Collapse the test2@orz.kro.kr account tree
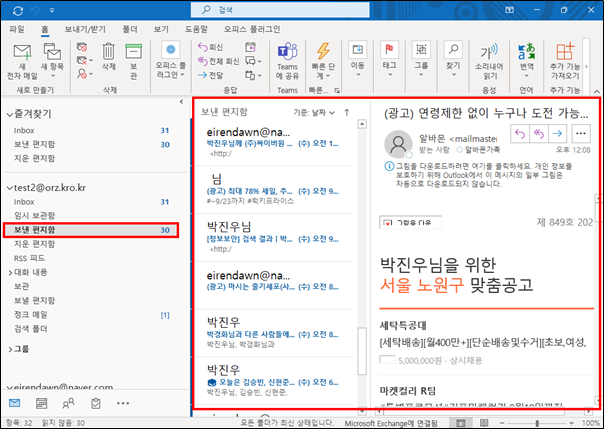 (x=9, y=188)
